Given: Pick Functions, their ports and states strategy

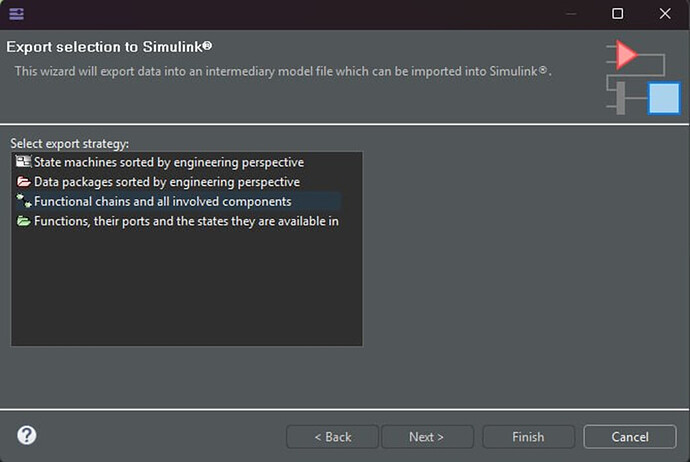Looking at the screenshot, I should click(x=186, y=221).
